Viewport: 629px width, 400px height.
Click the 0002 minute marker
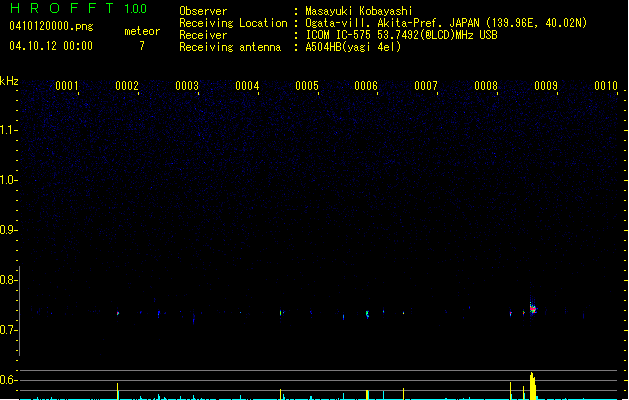127,86
